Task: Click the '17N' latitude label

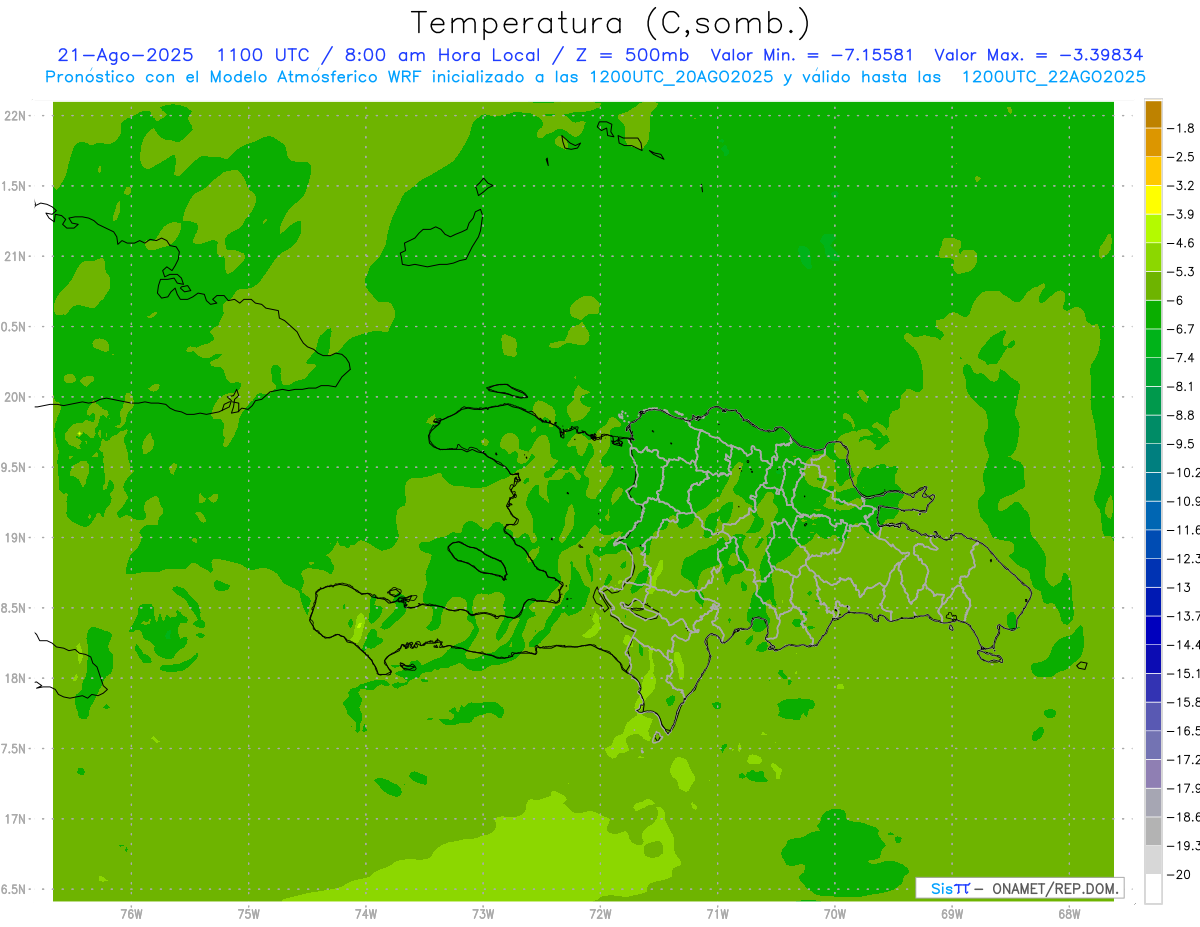Action: (15, 819)
